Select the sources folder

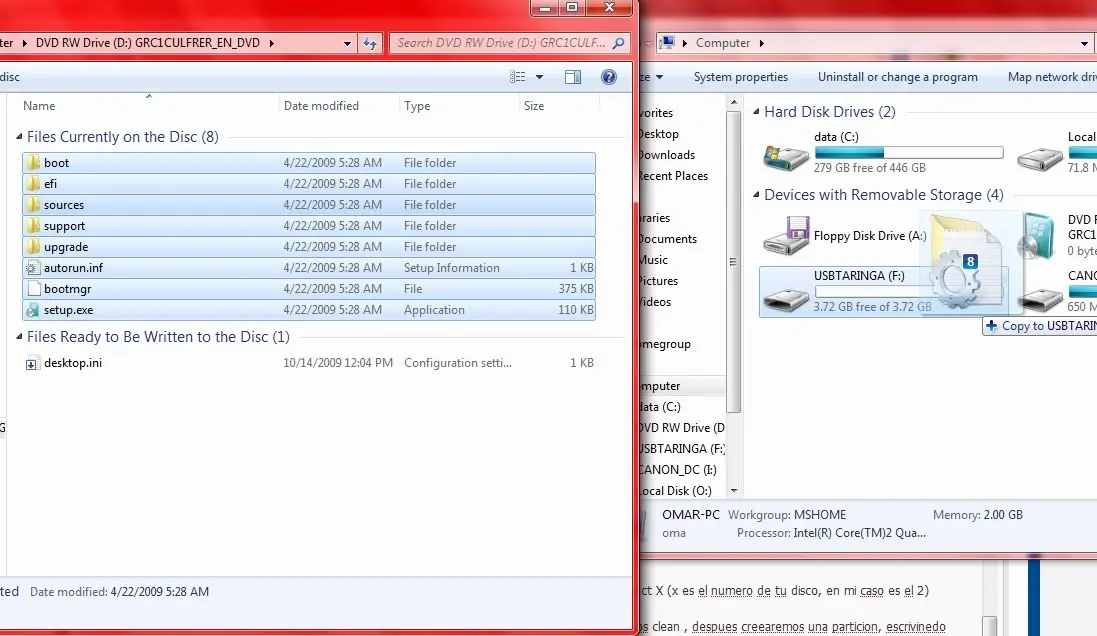(63, 205)
